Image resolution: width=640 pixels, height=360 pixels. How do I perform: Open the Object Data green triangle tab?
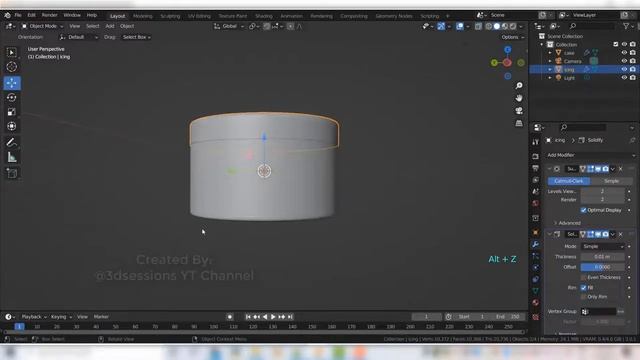(x=535, y=291)
